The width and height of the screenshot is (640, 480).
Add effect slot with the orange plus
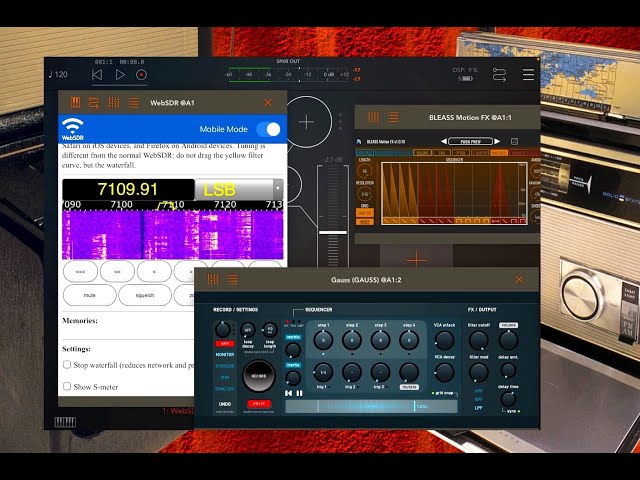(x=416, y=260)
